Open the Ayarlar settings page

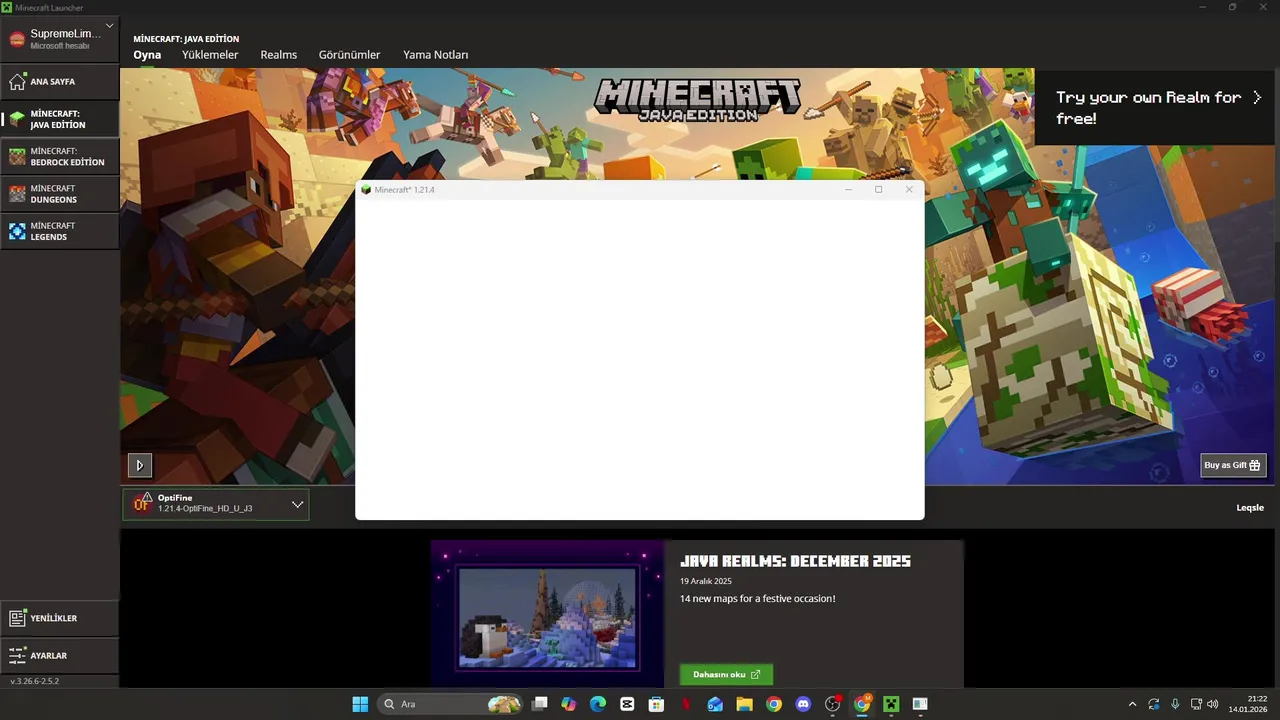(60, 656)
